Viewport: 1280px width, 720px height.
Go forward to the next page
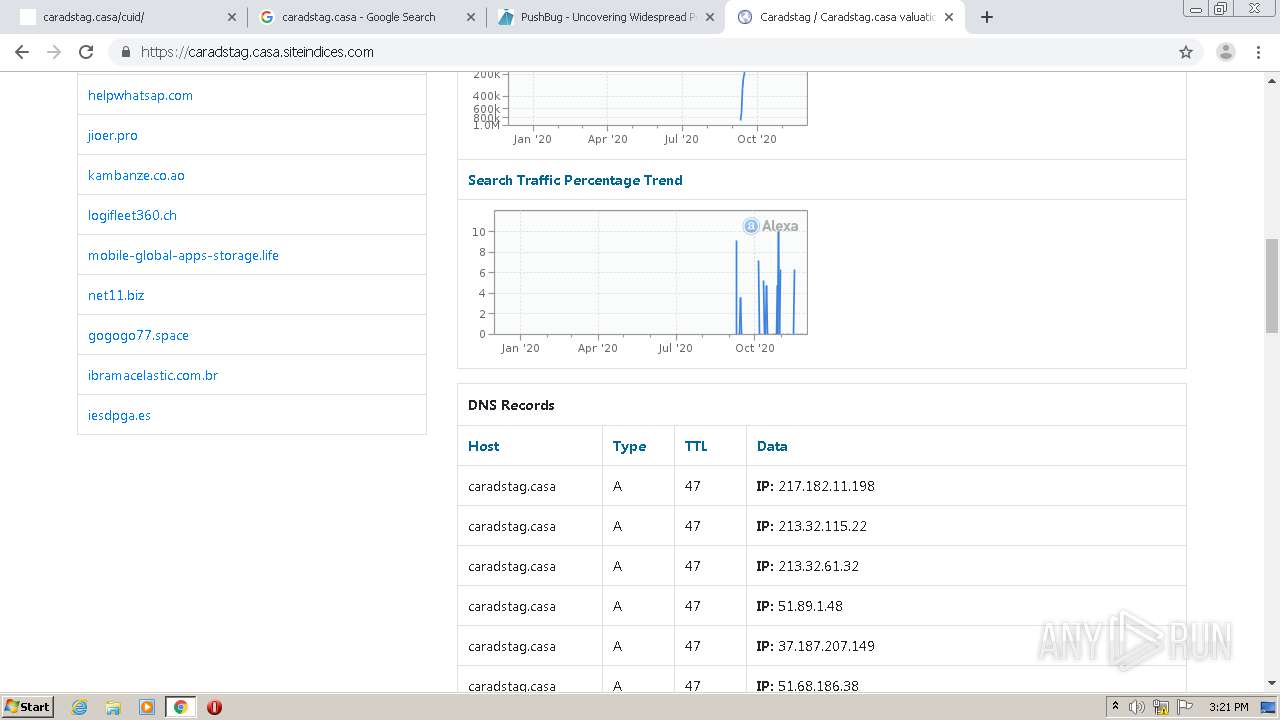(x=54, y=52)
